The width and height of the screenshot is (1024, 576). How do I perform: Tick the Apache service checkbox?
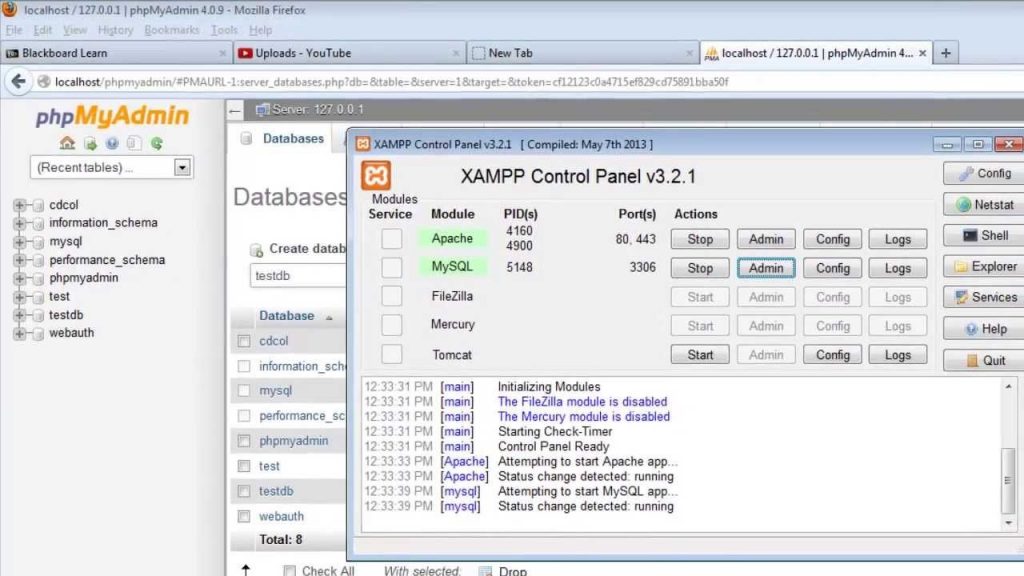point(392,239)
